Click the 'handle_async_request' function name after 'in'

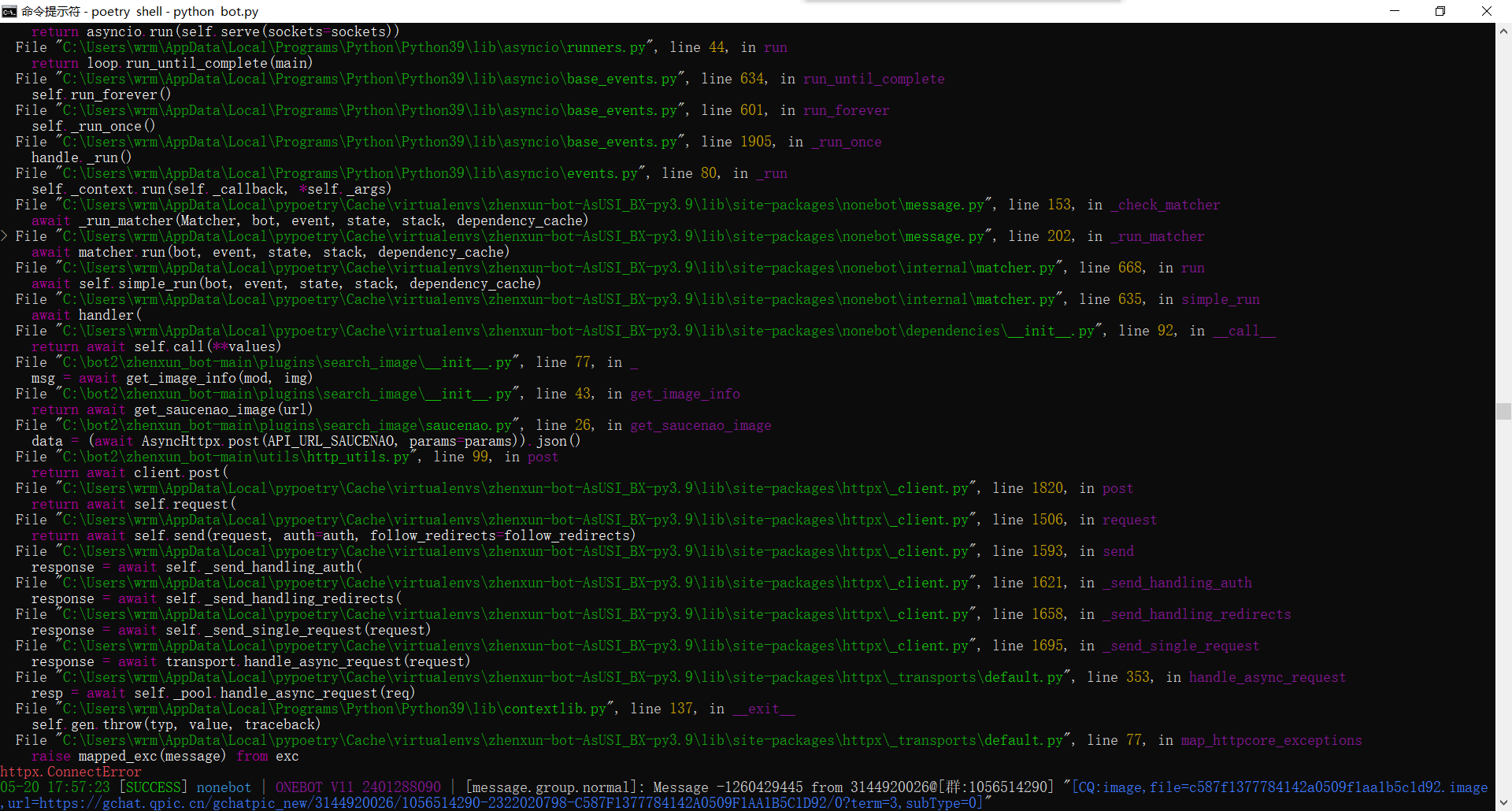point(1268,677)
